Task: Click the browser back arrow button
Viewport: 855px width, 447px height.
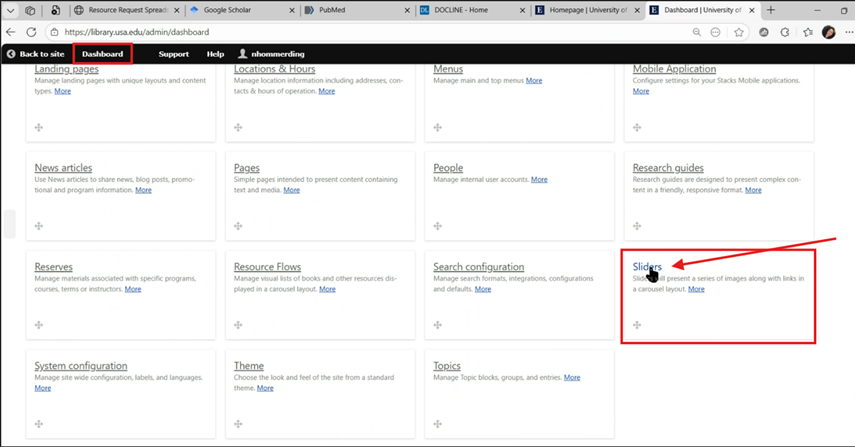Action: coord(11,32)
